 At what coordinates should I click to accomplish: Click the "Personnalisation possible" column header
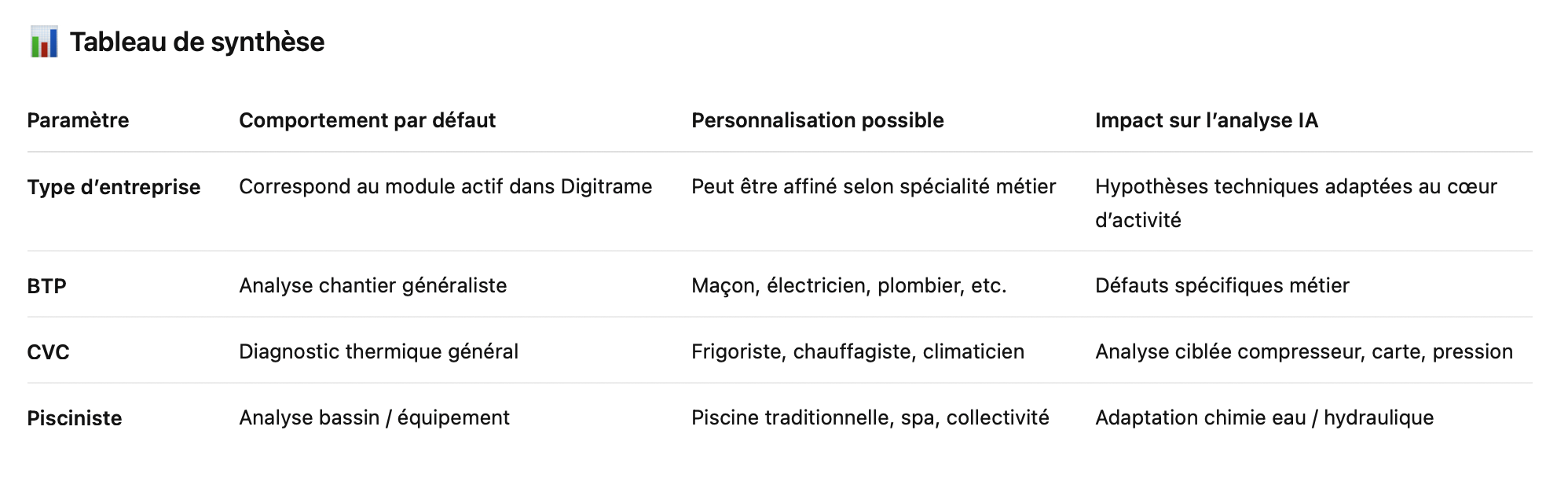click(817, 120)
